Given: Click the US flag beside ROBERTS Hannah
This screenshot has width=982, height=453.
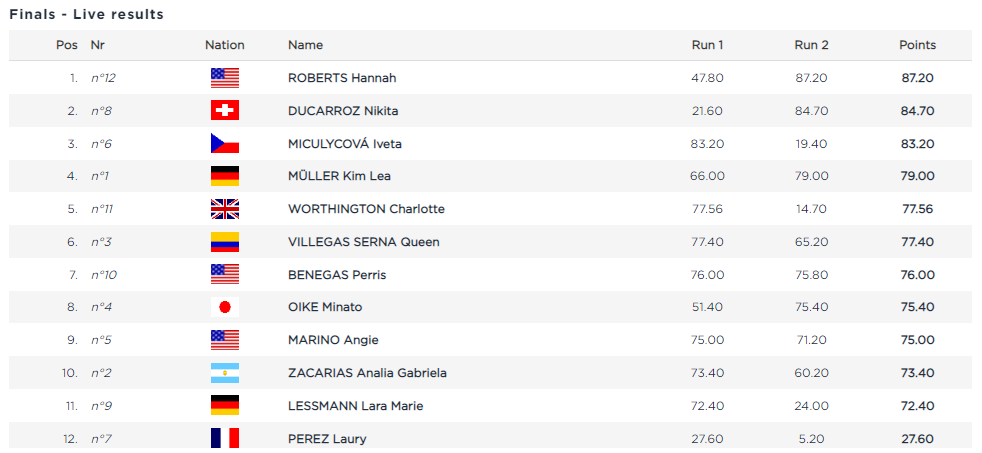Looking at the screenshot, I should point(225,78).
